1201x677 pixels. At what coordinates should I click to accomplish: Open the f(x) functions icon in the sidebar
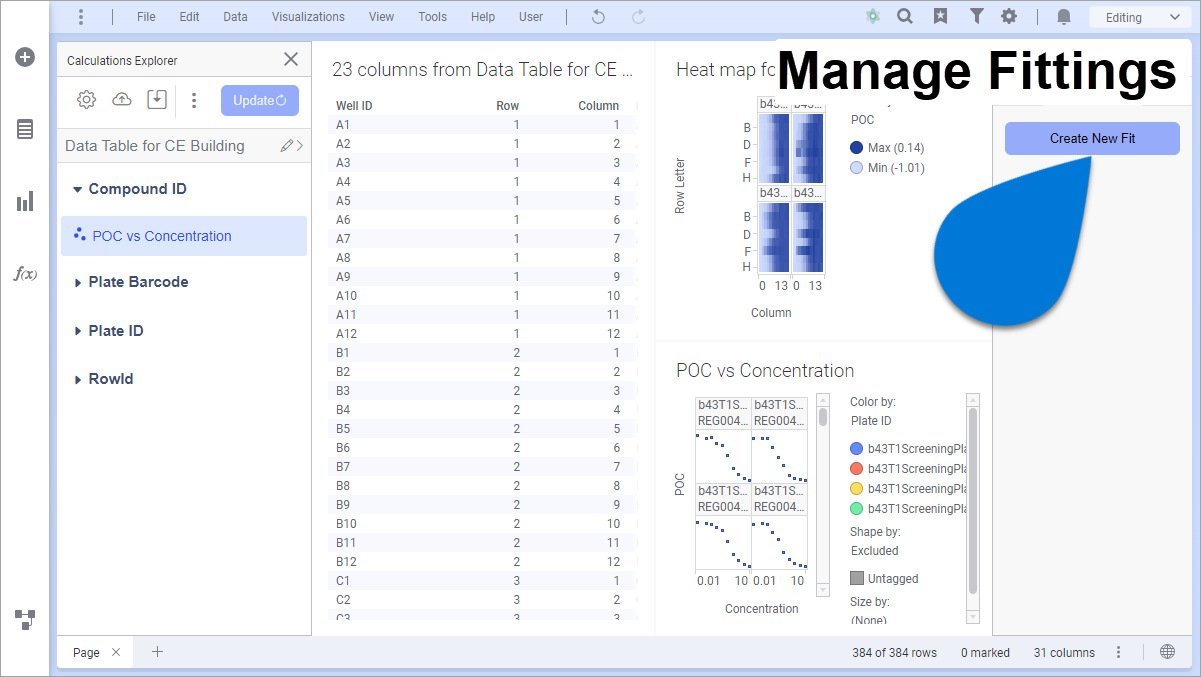[25, 273]
